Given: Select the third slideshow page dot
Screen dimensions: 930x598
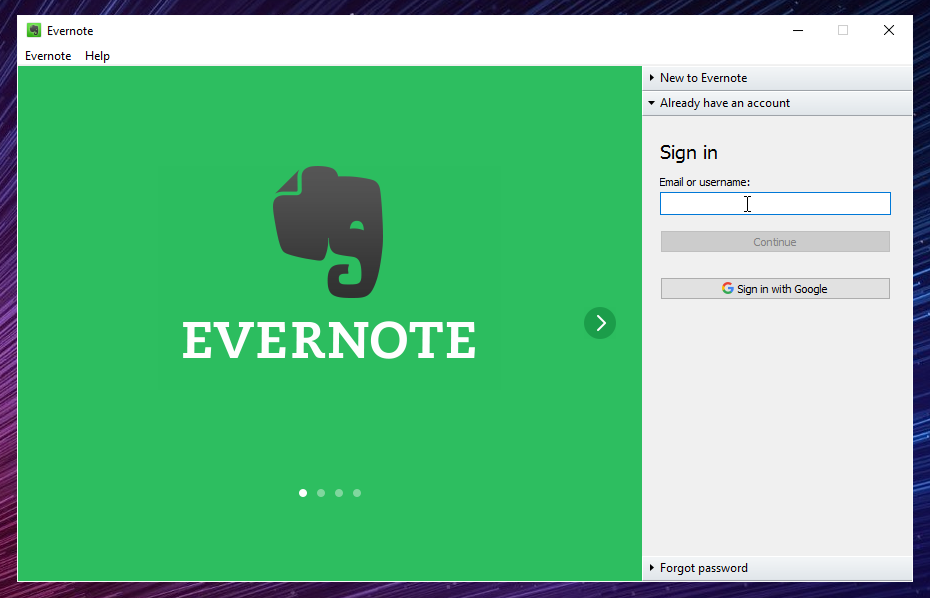Looking at the screenshot, I should click(x=339, y=493).
